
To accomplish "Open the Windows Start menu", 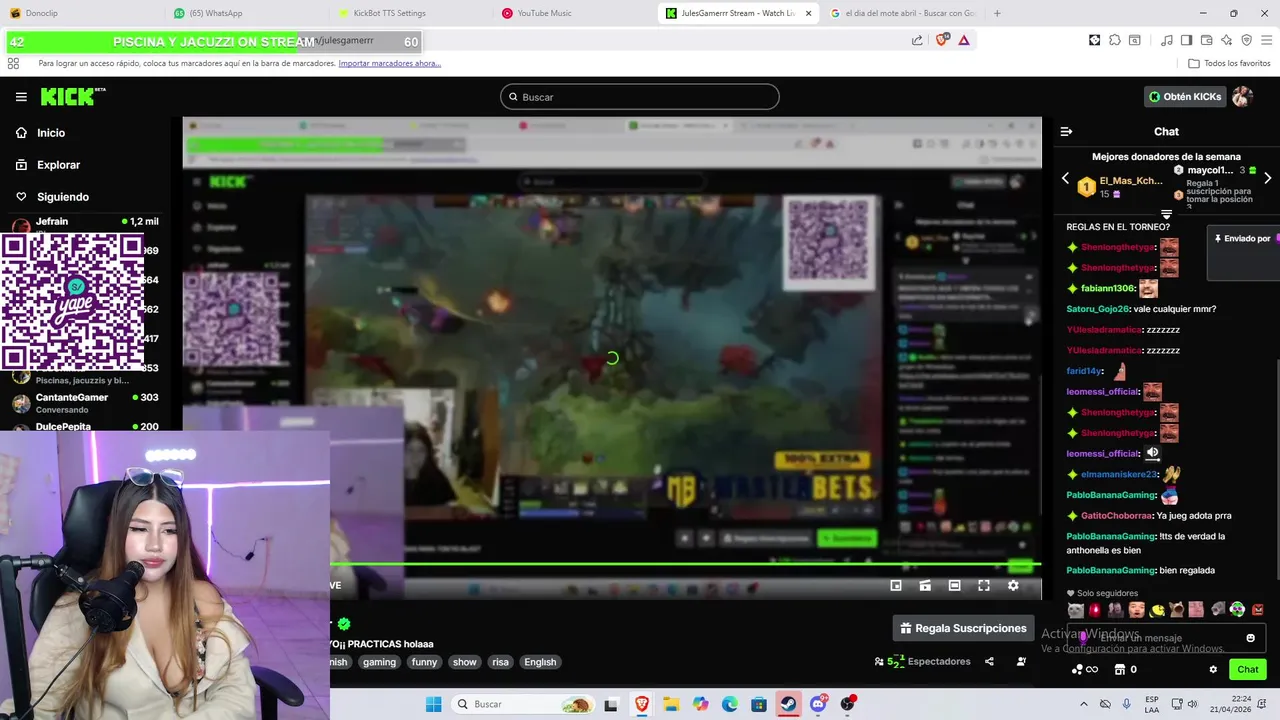I will [433, 704].
